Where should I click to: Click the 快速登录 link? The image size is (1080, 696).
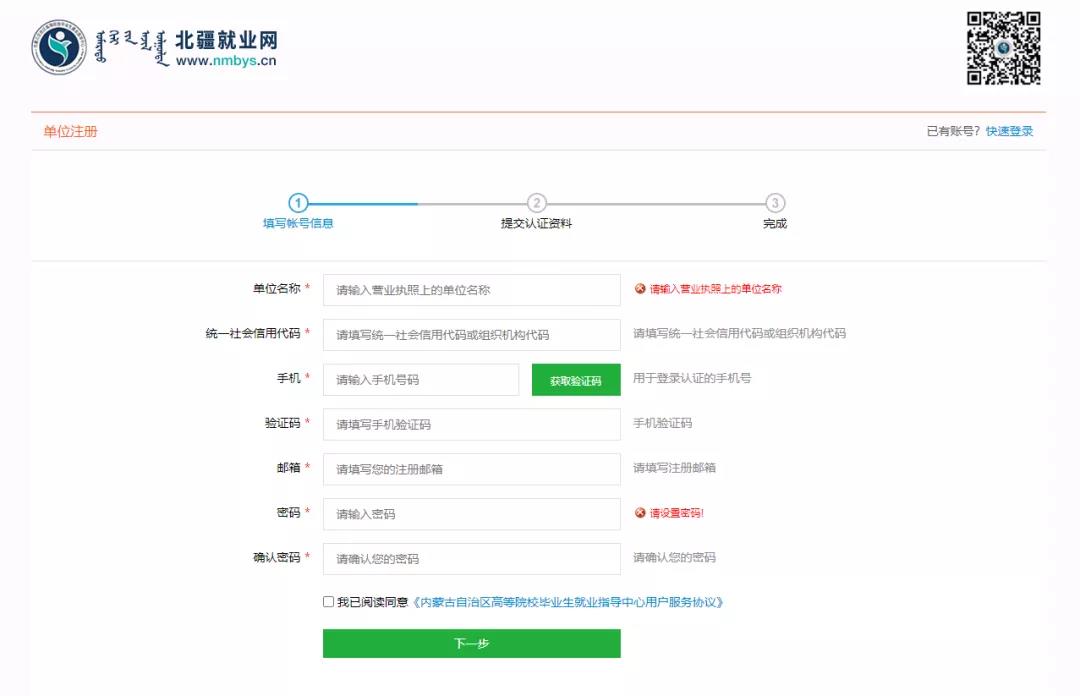click(x=1009, y=131)
